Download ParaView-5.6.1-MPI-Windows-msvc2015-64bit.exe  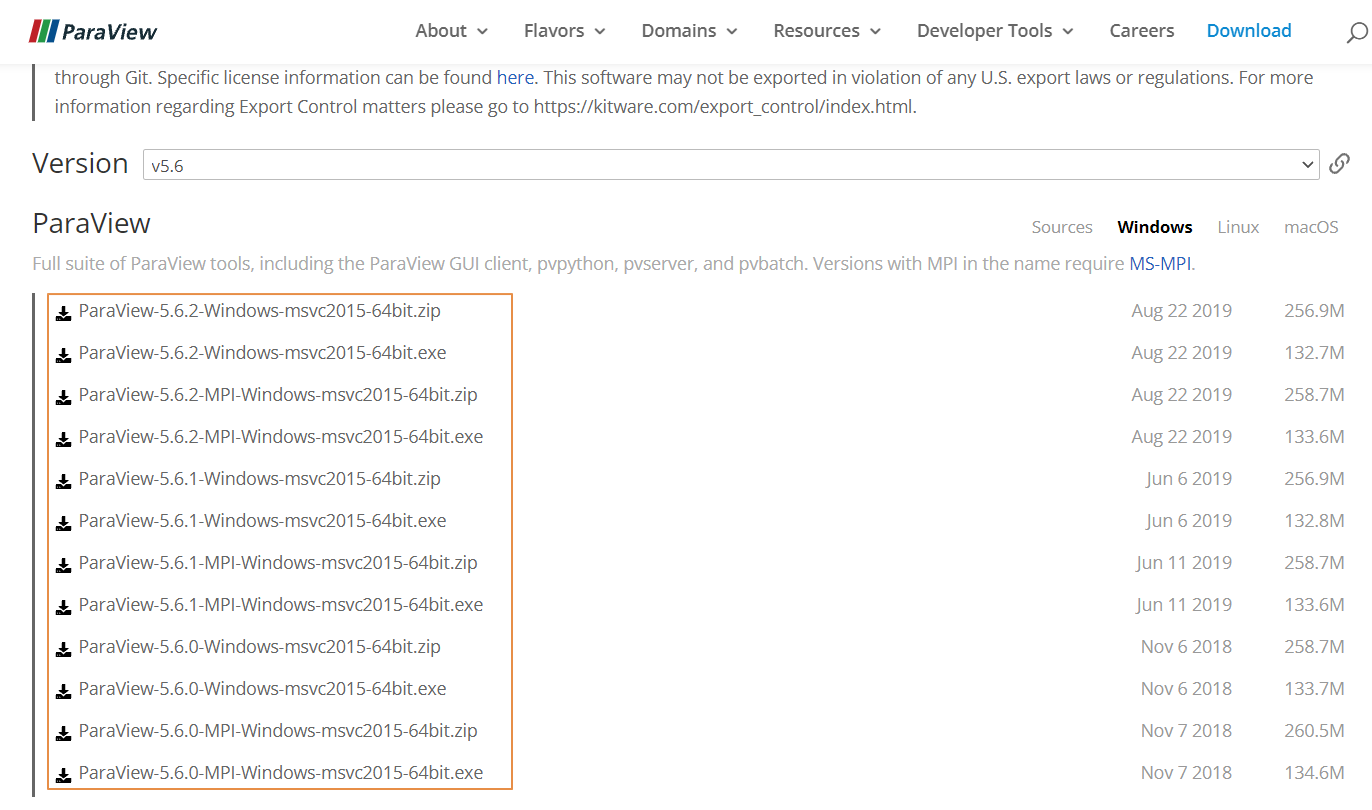[x=281, y=605]
